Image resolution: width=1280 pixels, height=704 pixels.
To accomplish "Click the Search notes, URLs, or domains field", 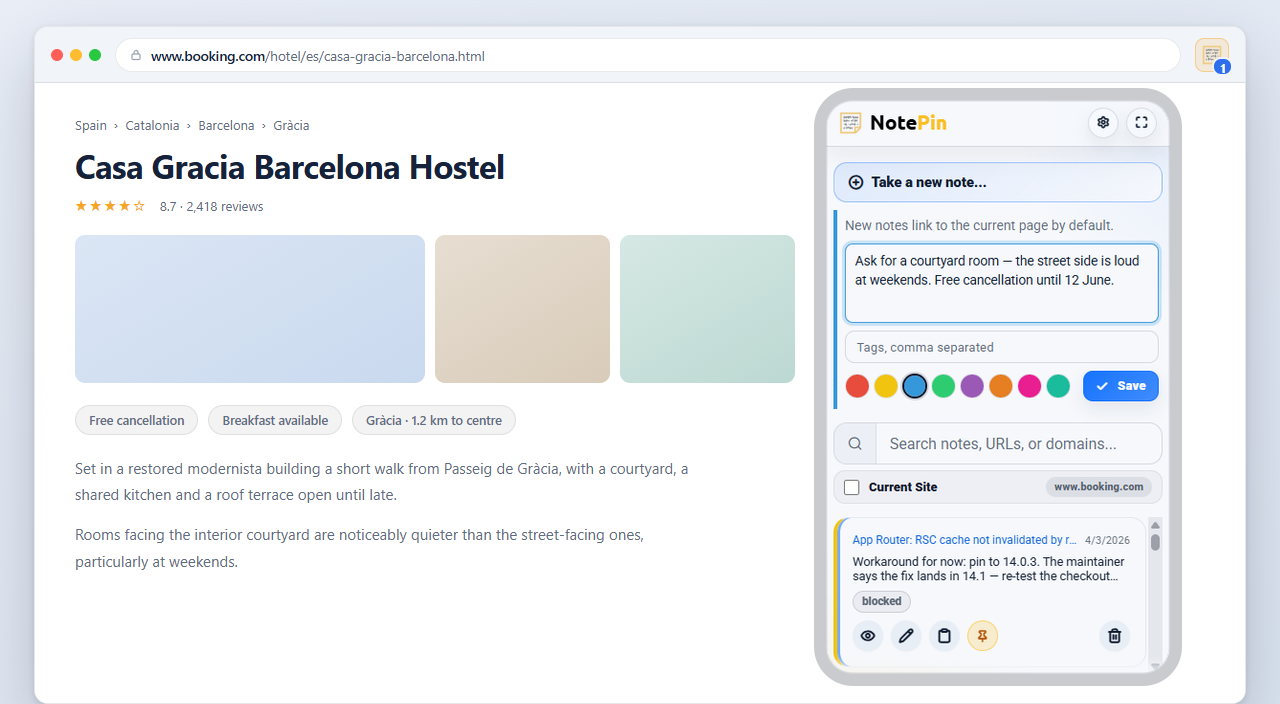I will (1018, 443).
